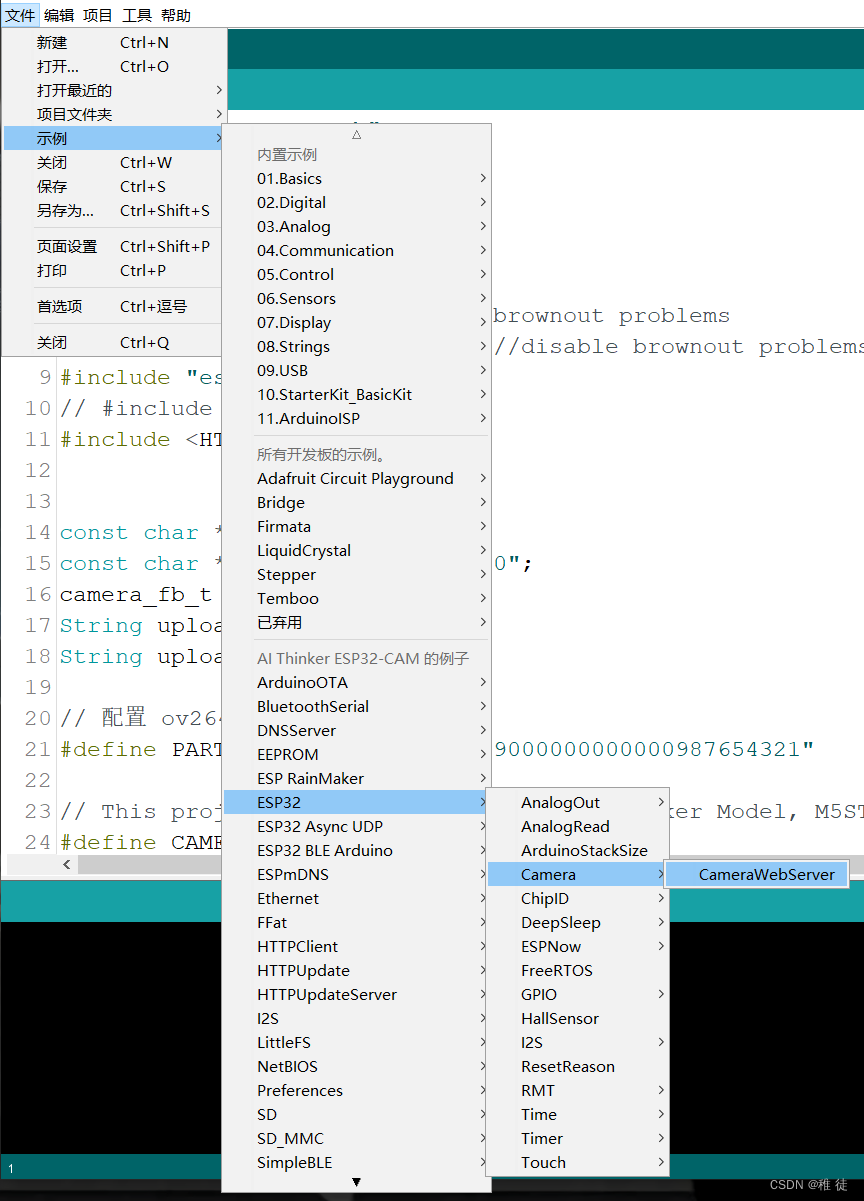The width and height of the screenshot is (864, 1201).
Task: Open Touch examples submenu
Action: (577, 1163)
